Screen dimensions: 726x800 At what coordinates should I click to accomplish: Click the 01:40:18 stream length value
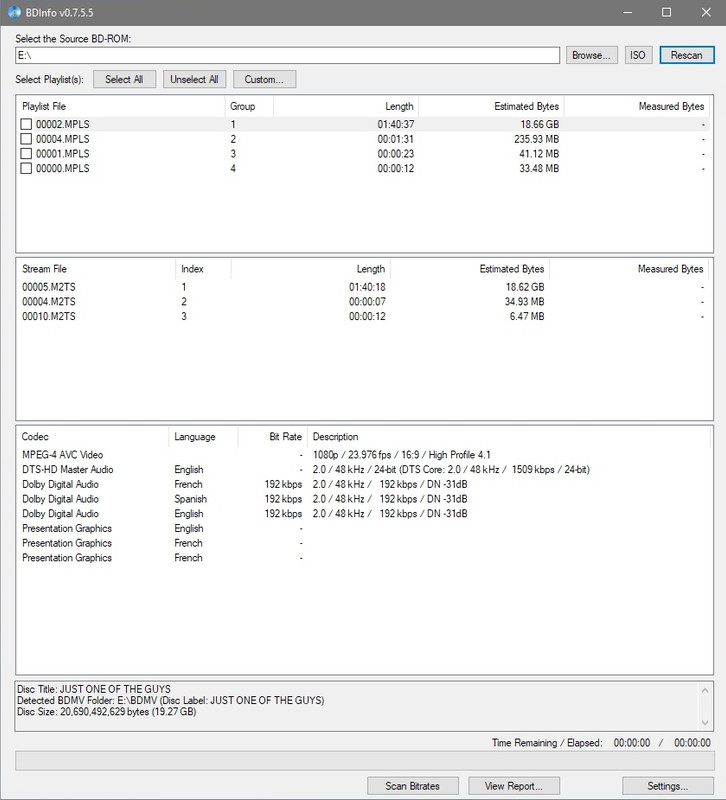point(367,287)
